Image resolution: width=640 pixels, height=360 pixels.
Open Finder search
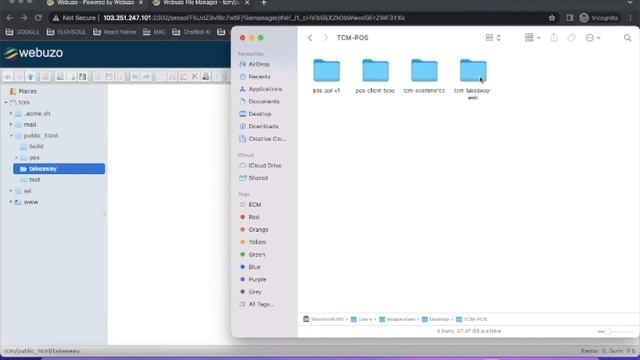[627, 38]
